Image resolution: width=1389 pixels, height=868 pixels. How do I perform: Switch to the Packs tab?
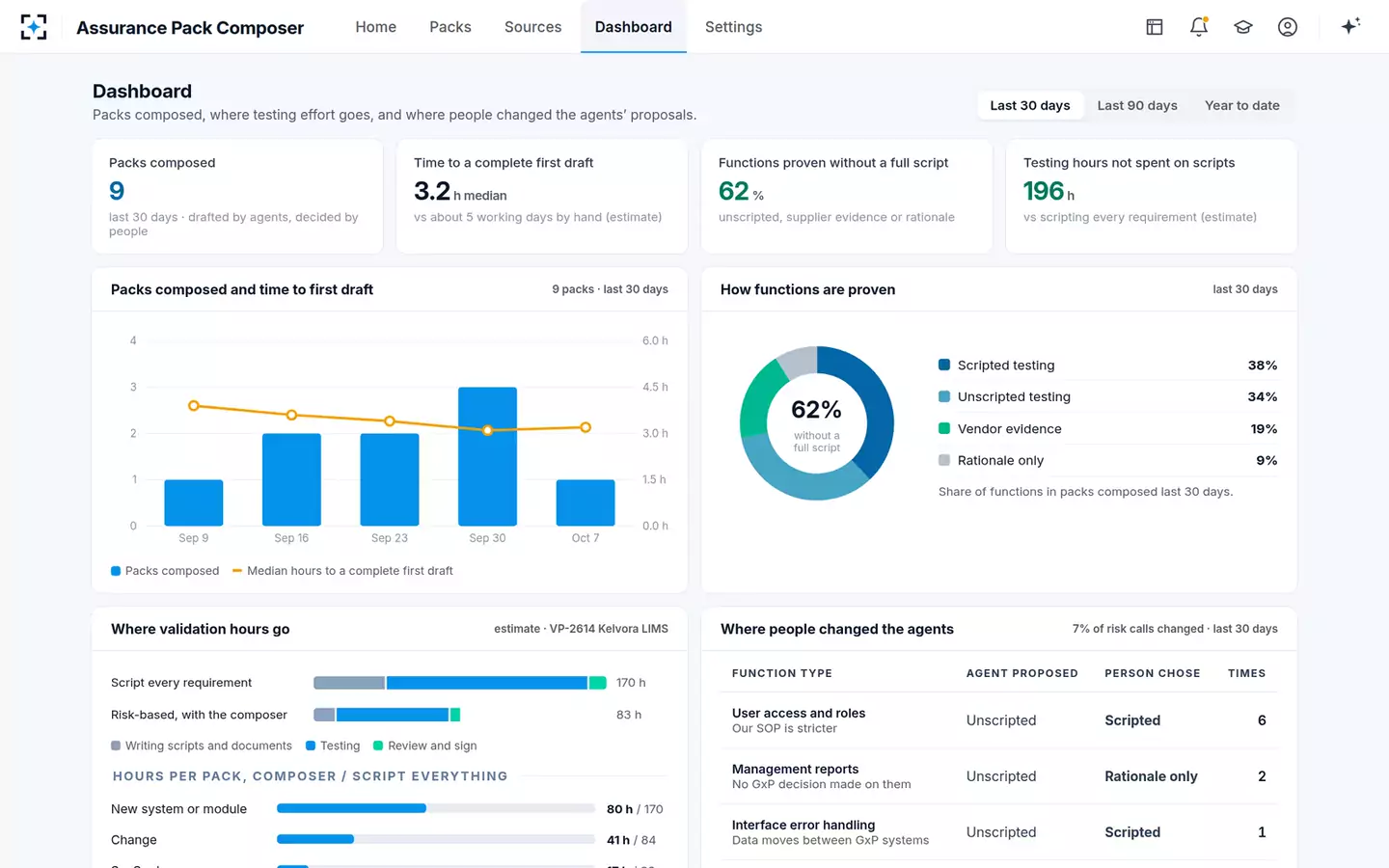point(450,27)
